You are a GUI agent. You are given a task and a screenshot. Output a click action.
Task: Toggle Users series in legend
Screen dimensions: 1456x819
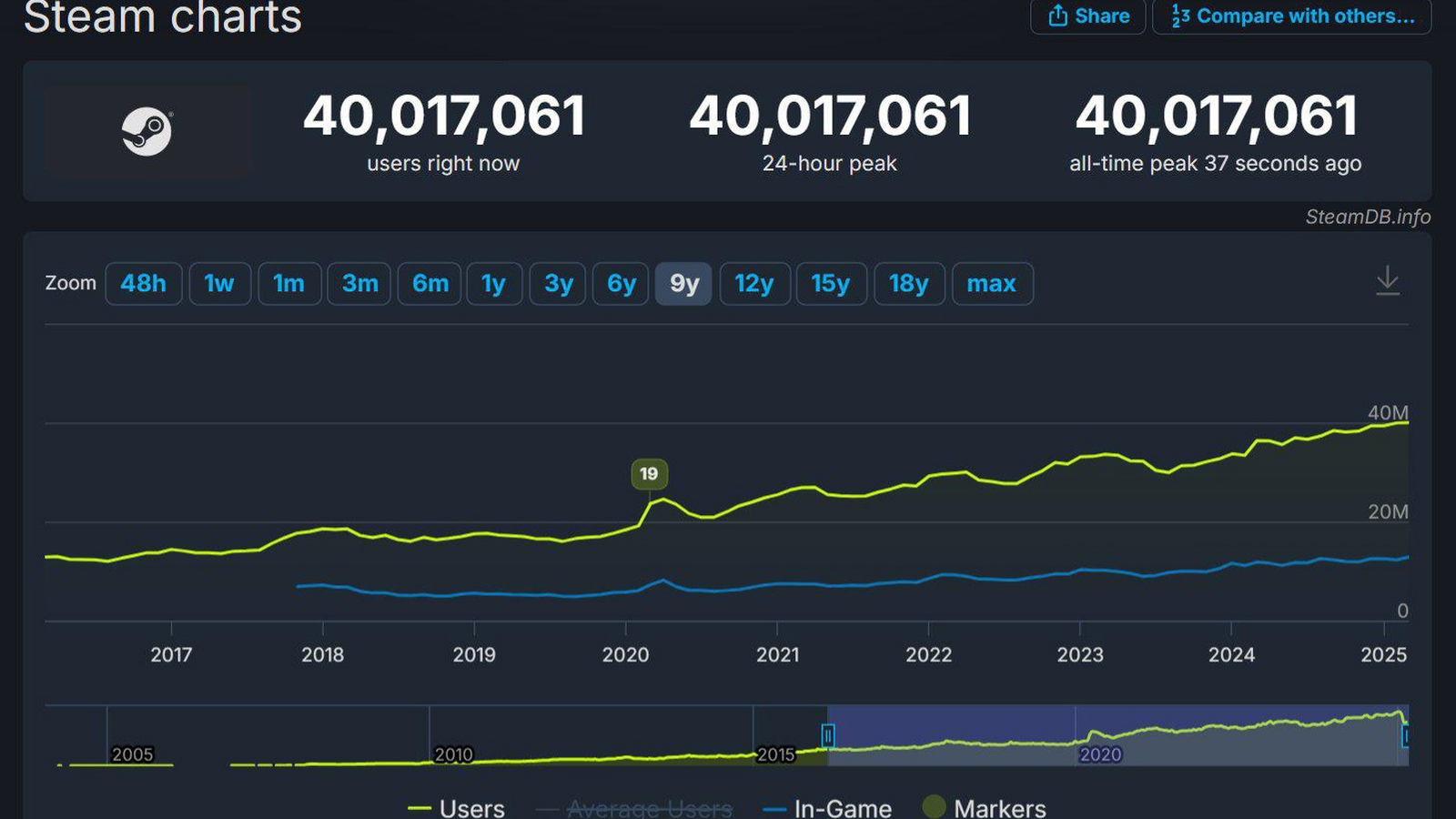pos(456,808)
